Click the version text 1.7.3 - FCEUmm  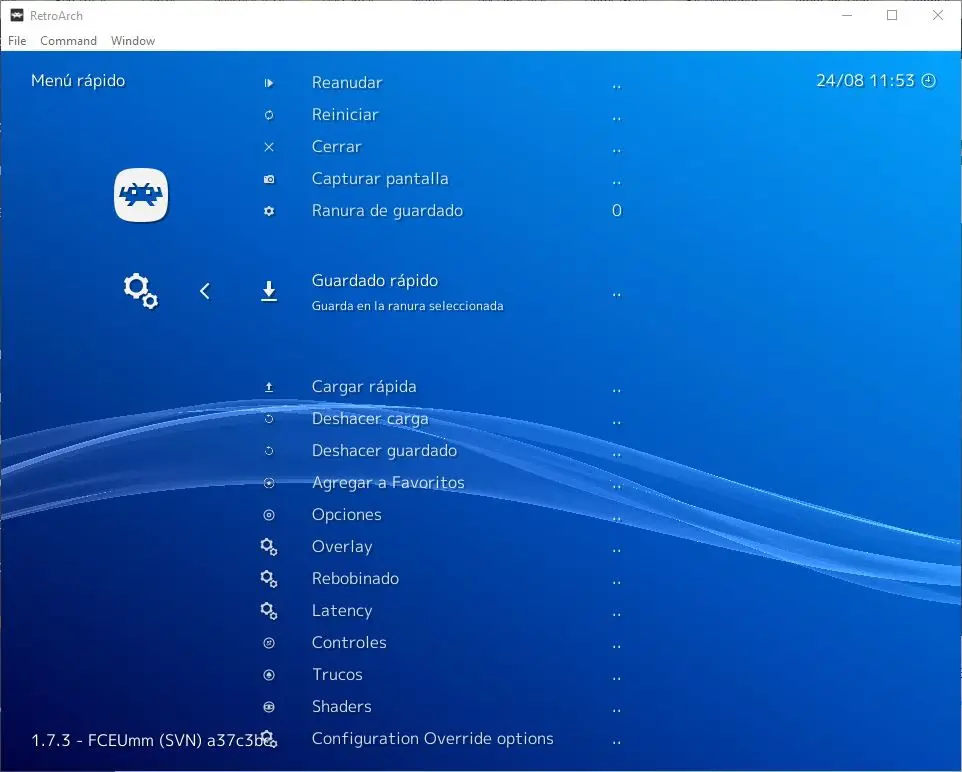(x=154, y=740)
